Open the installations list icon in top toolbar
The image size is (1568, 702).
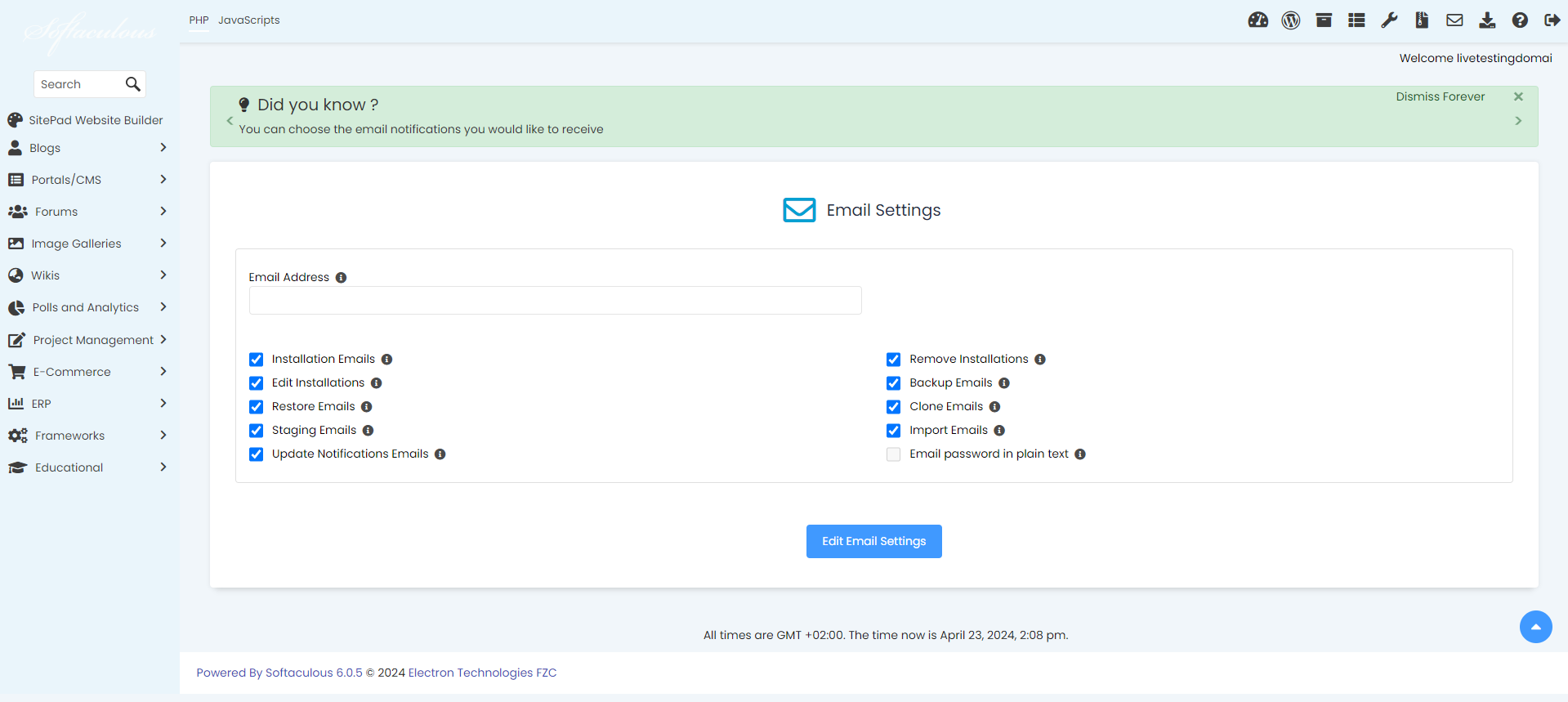(1356, 20)
